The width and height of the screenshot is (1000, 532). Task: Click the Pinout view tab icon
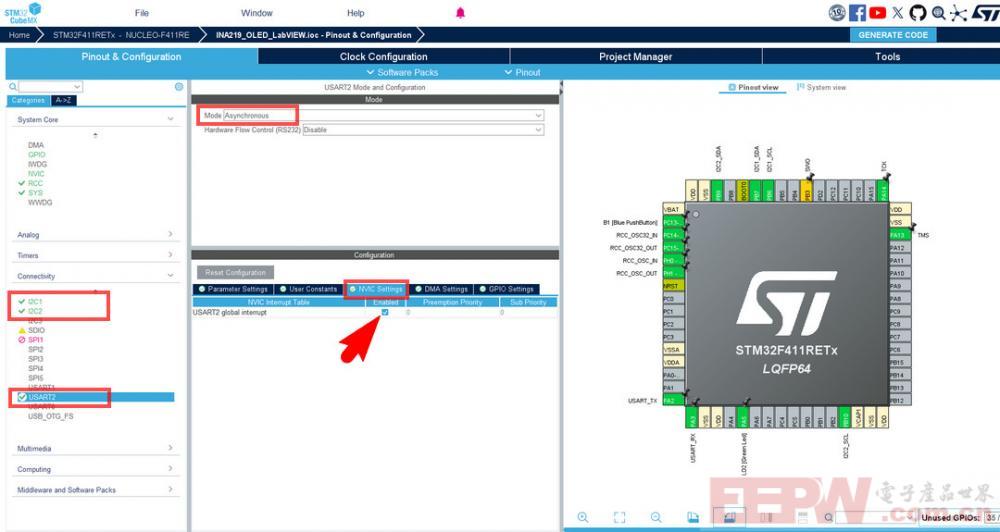point(732,87)
